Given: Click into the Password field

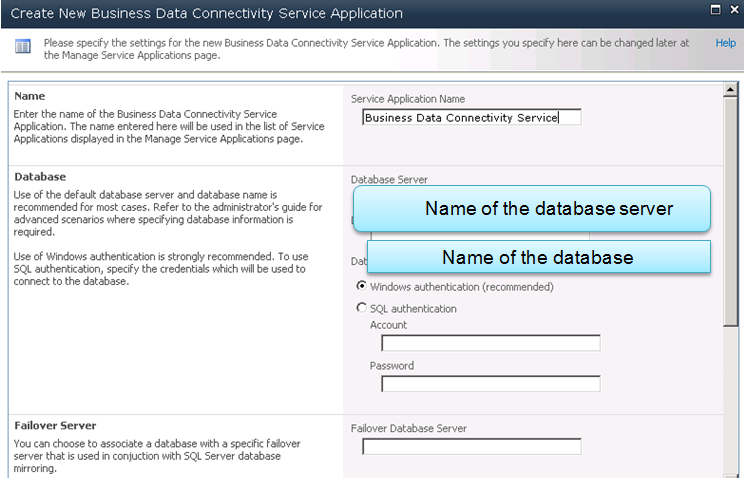Looking at the screenshot, I should click(x=490, y=384).
